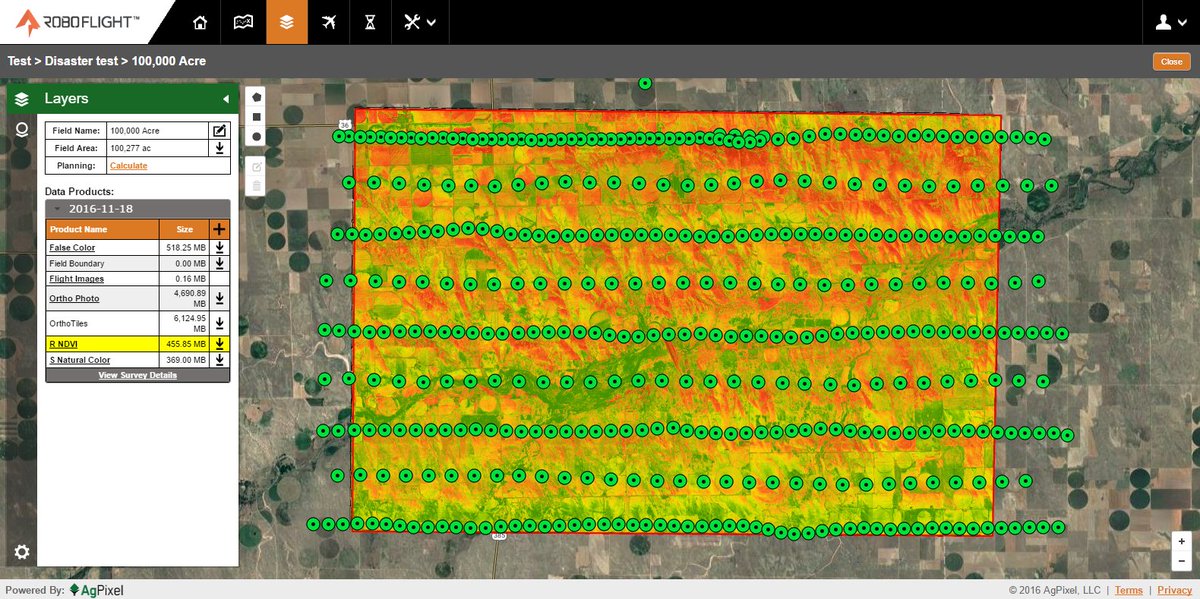Image resolution: width=1200 pixels, height=599 pixels.
Task: Expand the tools wrench dropdown menu
Action: click(x=419, y=22)
